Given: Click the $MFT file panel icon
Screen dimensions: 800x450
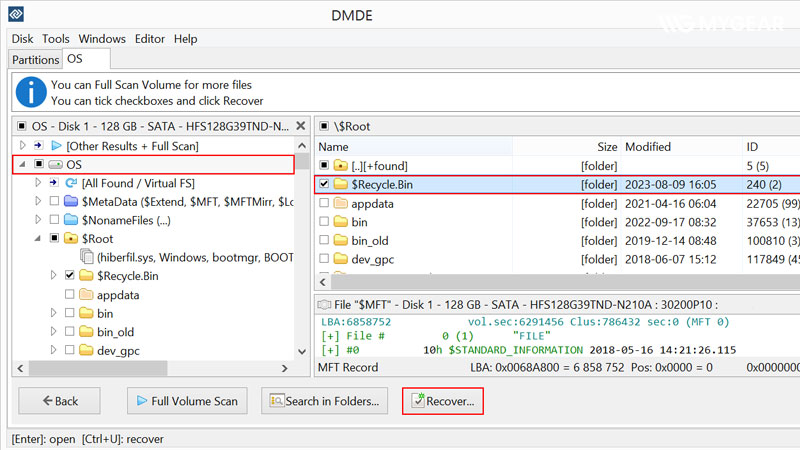Looking at the screenshot, I should click(x=324, y=305).
